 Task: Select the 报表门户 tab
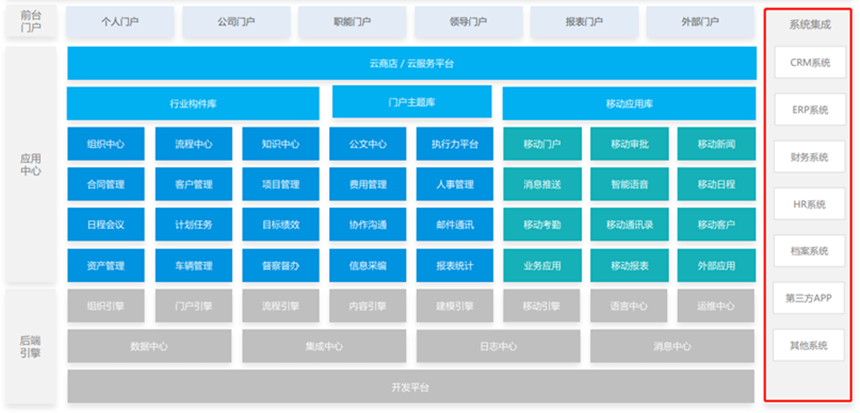pyautogui.click(x=584, y=21)
